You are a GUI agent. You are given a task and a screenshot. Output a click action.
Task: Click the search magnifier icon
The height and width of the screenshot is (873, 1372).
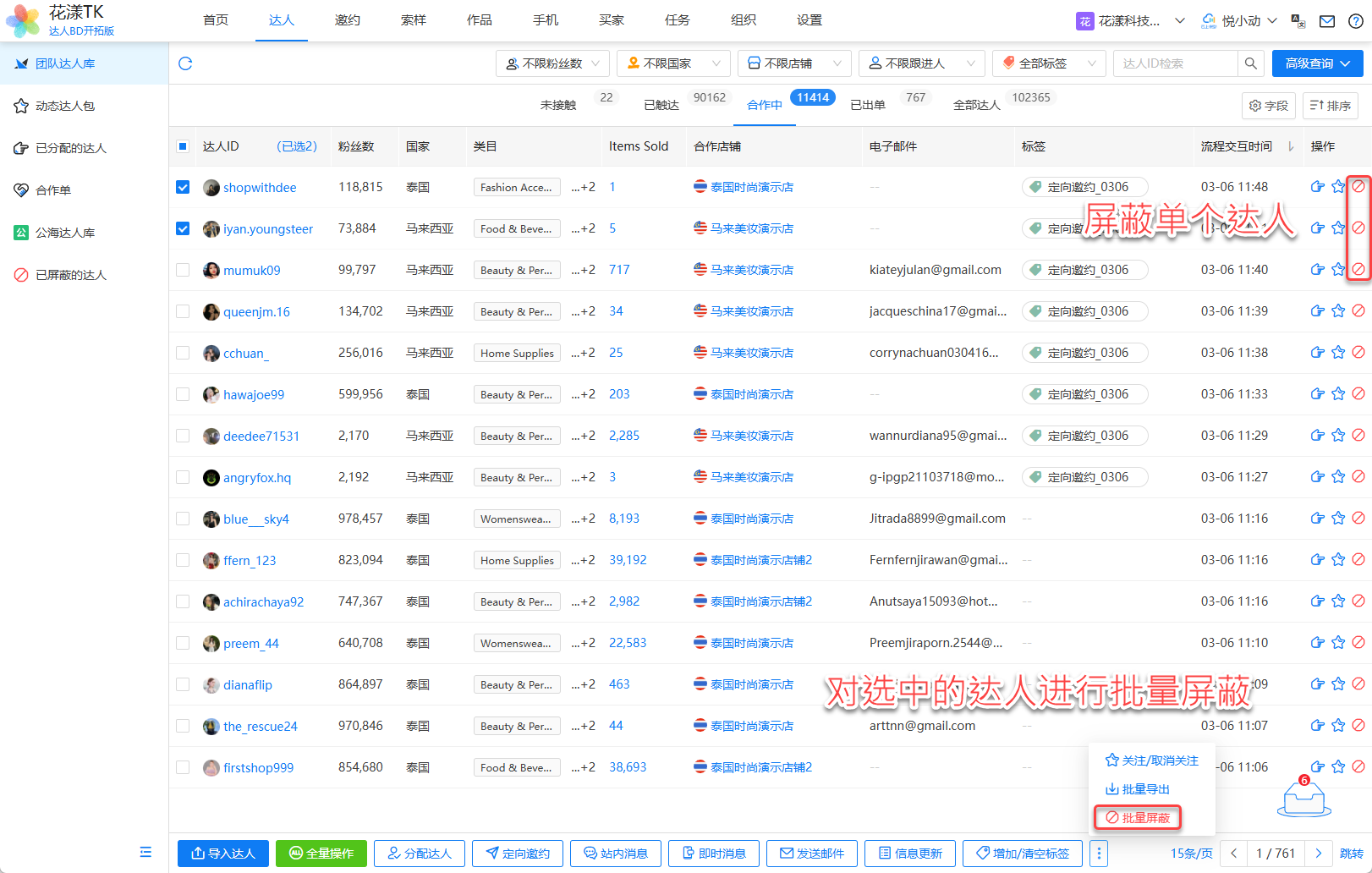coord(1250,63)
